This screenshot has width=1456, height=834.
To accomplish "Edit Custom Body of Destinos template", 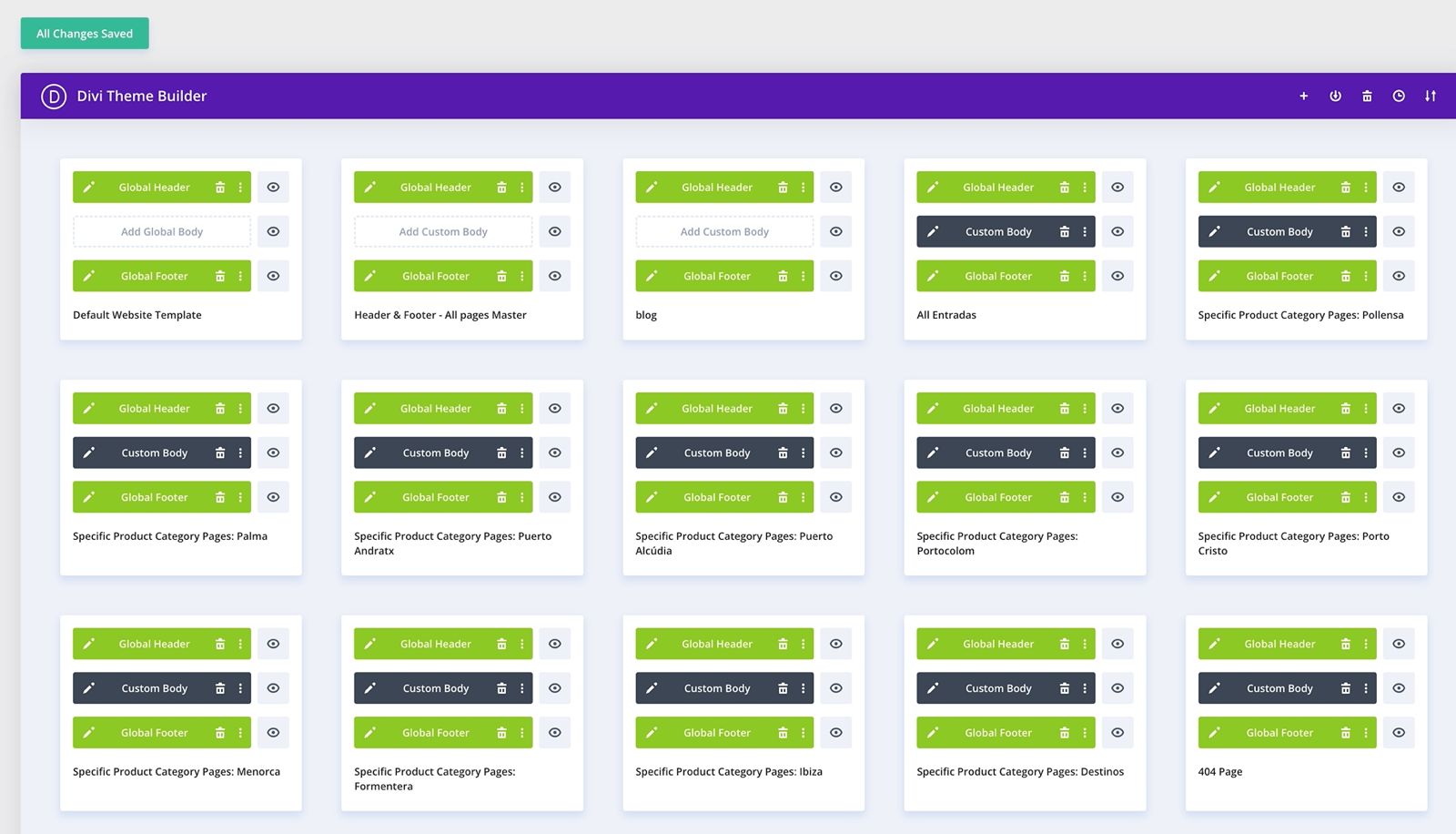I will 933,688.
